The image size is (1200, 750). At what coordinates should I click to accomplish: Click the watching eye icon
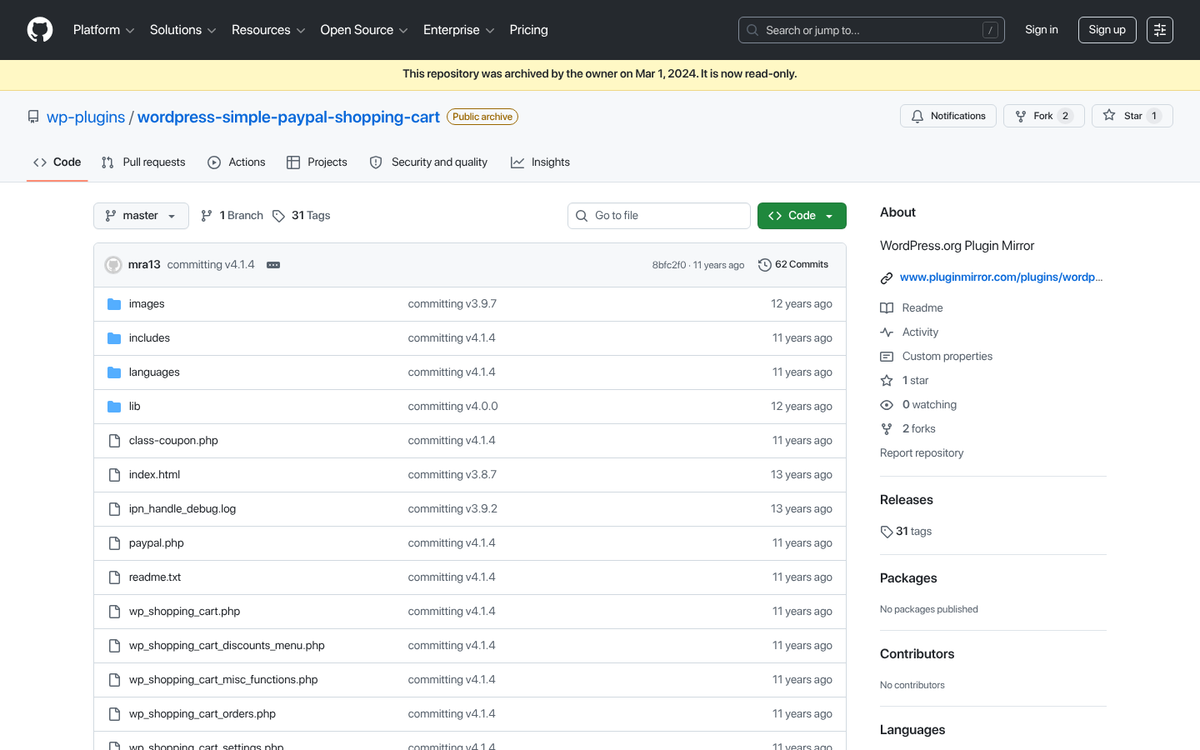[x=887, y=404]
